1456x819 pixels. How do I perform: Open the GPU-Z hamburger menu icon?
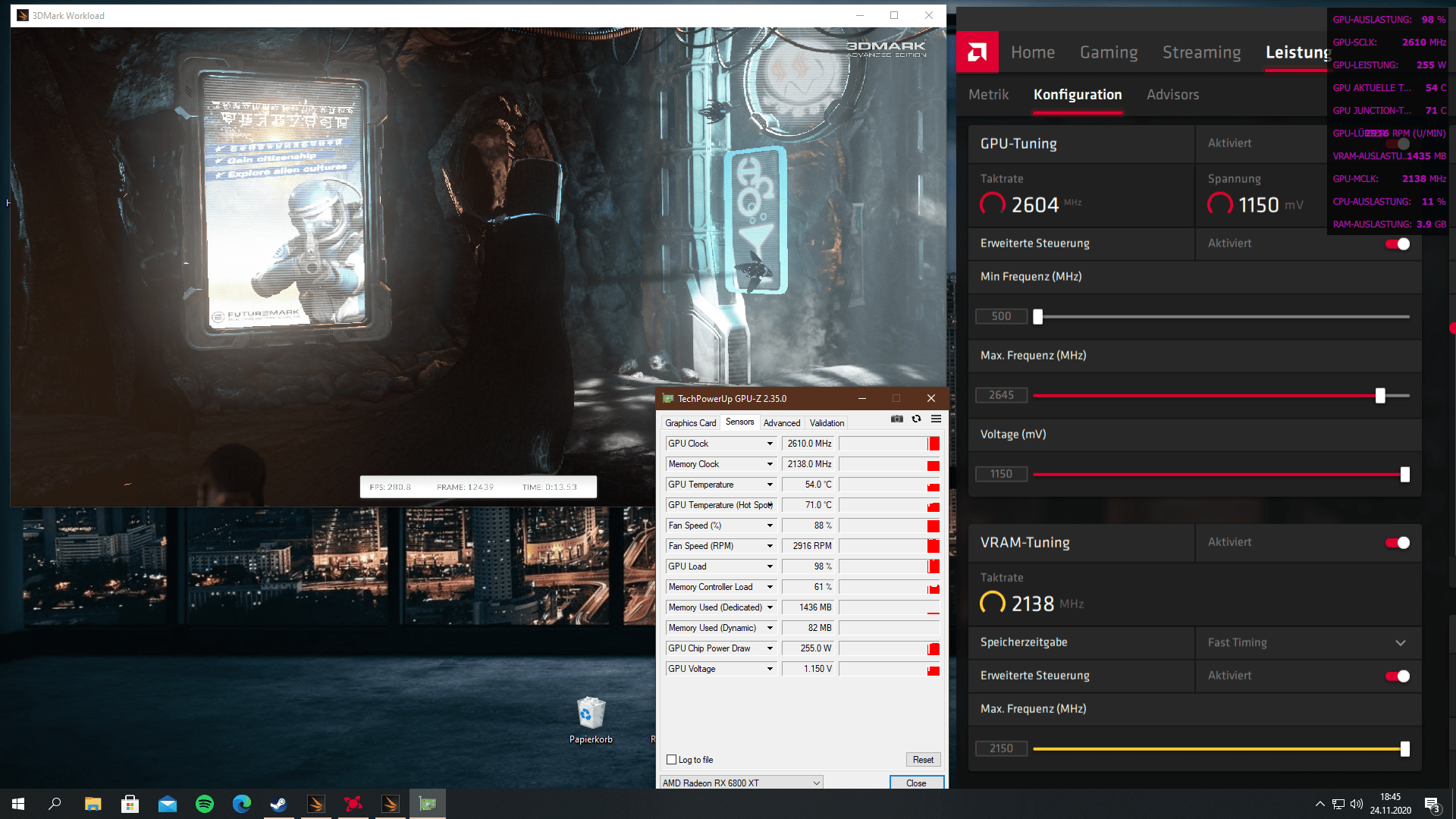pyautogui.click(x=937, y=419)
